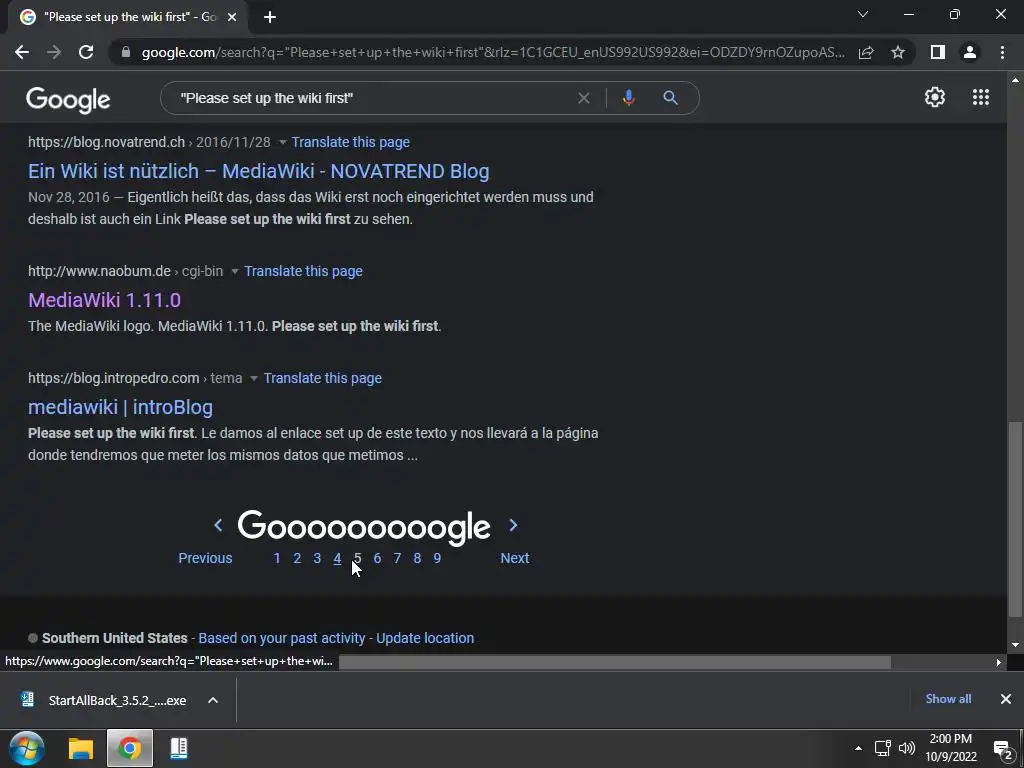Go to results page 7
Screen dimensions: 1024x768
[397, 558]
